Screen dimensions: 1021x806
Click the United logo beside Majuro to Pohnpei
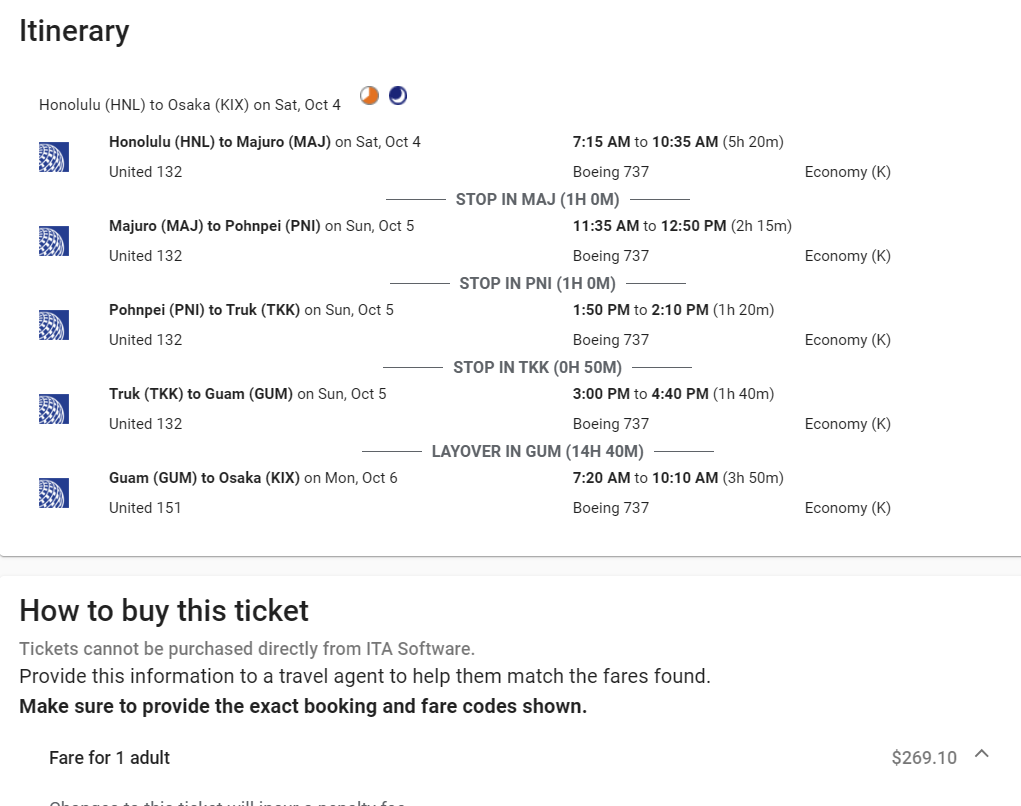[x=54, y=241]
